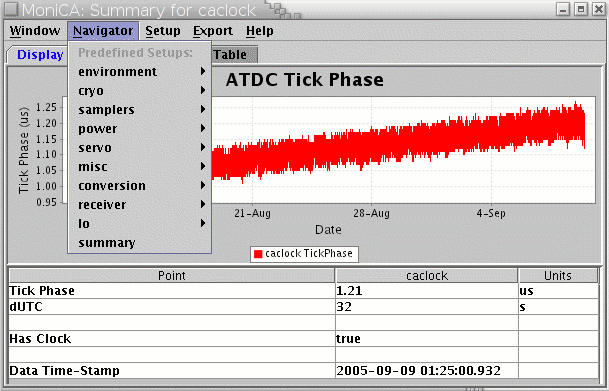The image size is (609, 391).
Task: Select the dUTC value 32
Action: 344,307
